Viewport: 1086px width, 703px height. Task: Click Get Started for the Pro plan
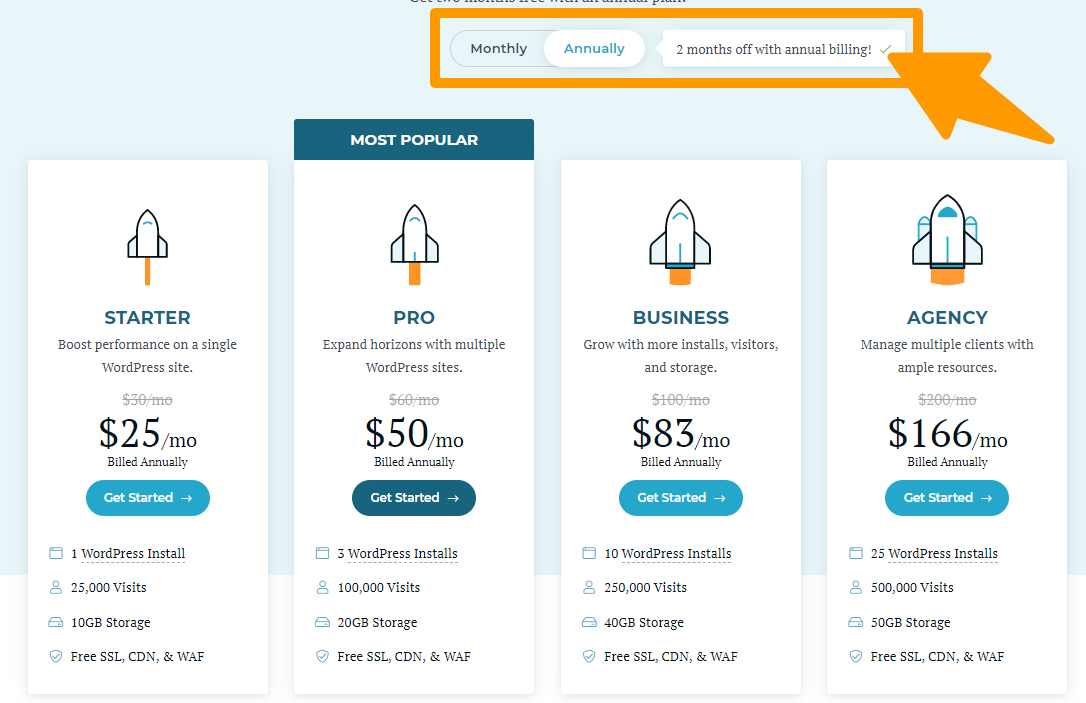click(413, 497)
